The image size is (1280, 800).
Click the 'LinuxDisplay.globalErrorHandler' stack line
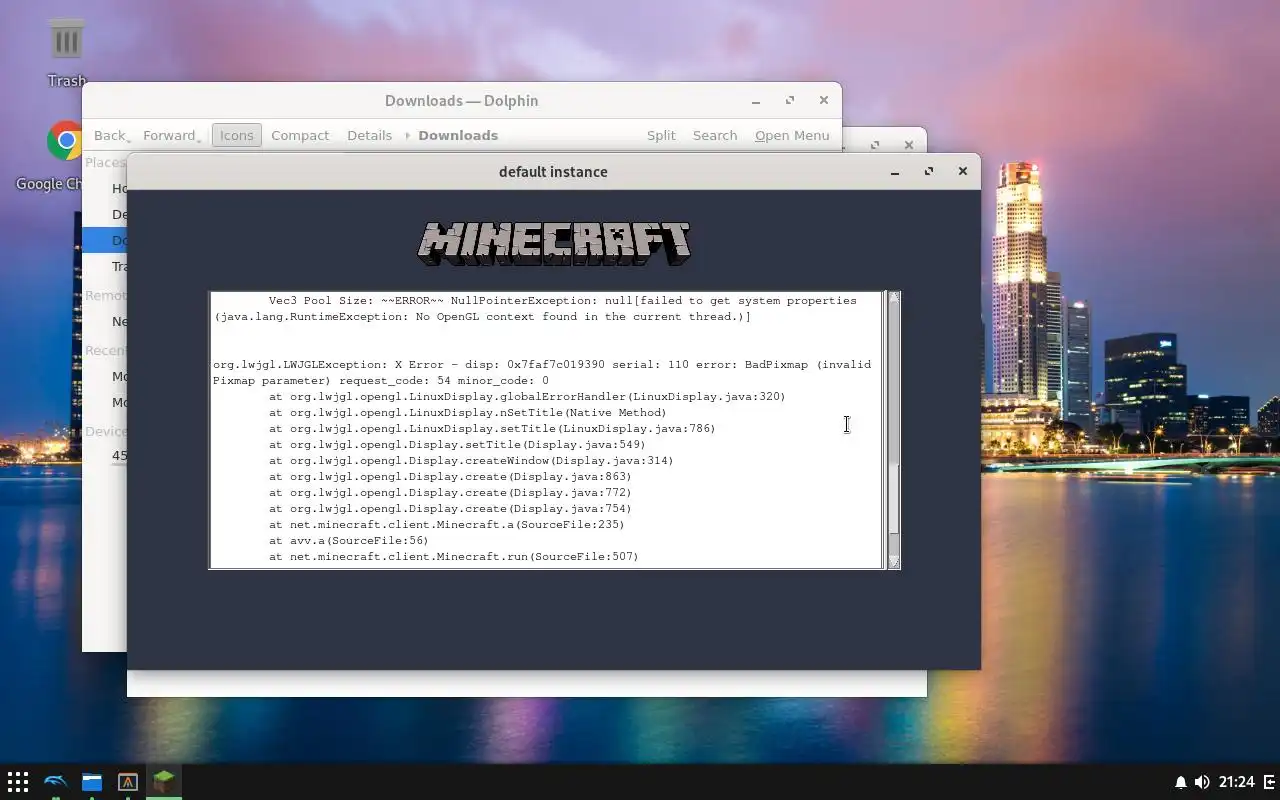click(527, 396)
